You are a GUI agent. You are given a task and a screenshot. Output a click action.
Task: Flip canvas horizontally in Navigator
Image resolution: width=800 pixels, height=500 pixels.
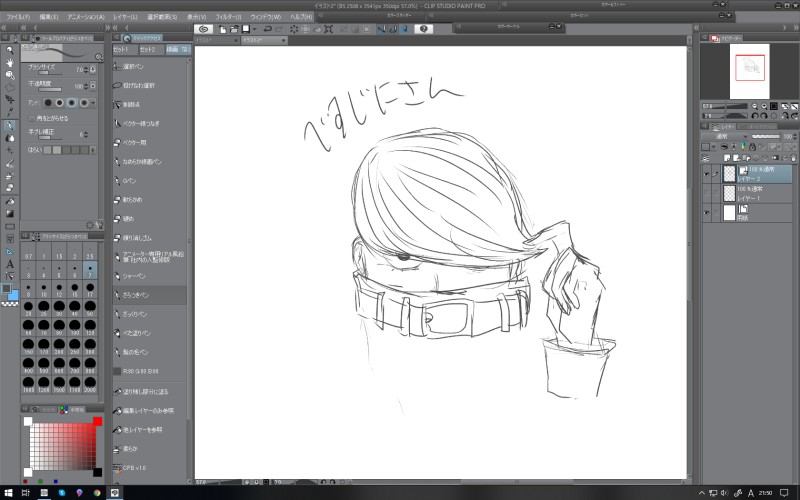785,116
